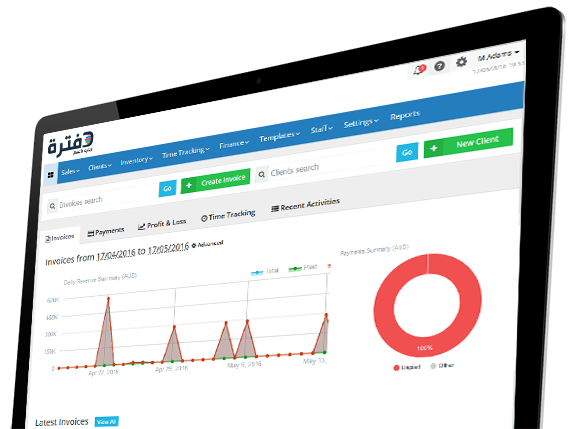The image size is (576, 429).
Task: Click end date 17/05/2016
Action: pyautogui.click(x=168, y=248)
